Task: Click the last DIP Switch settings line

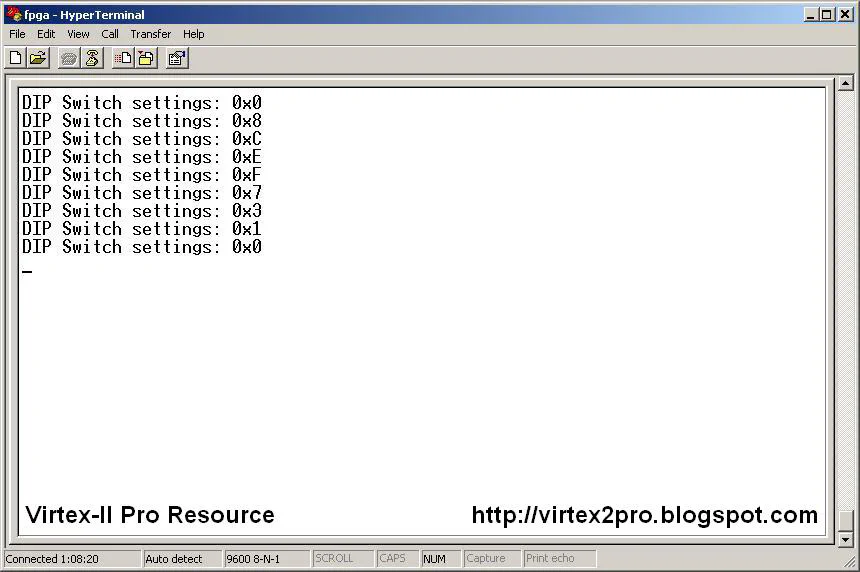Action: tap(142, 247)
